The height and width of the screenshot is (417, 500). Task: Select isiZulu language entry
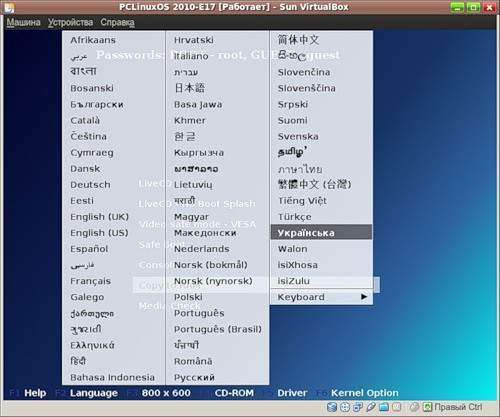[294, 281]
